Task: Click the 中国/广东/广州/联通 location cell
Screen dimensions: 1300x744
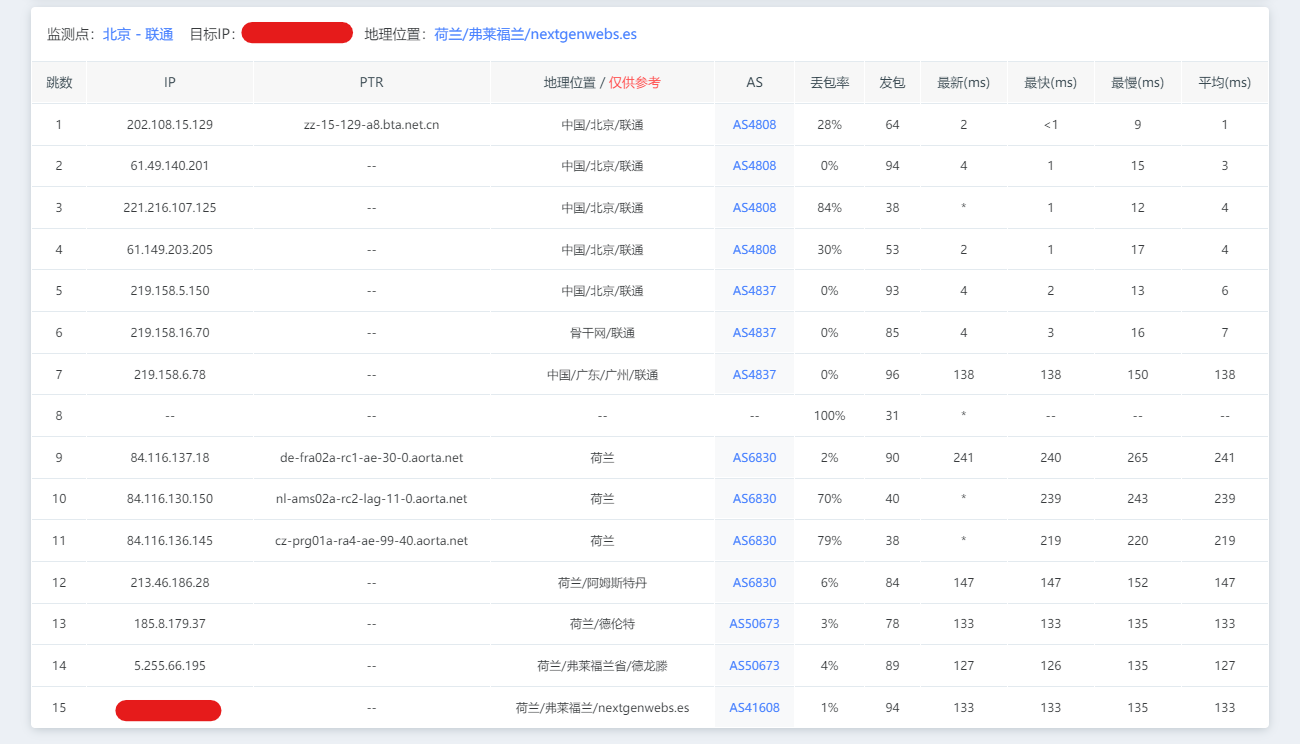Action: coord(602,375)
